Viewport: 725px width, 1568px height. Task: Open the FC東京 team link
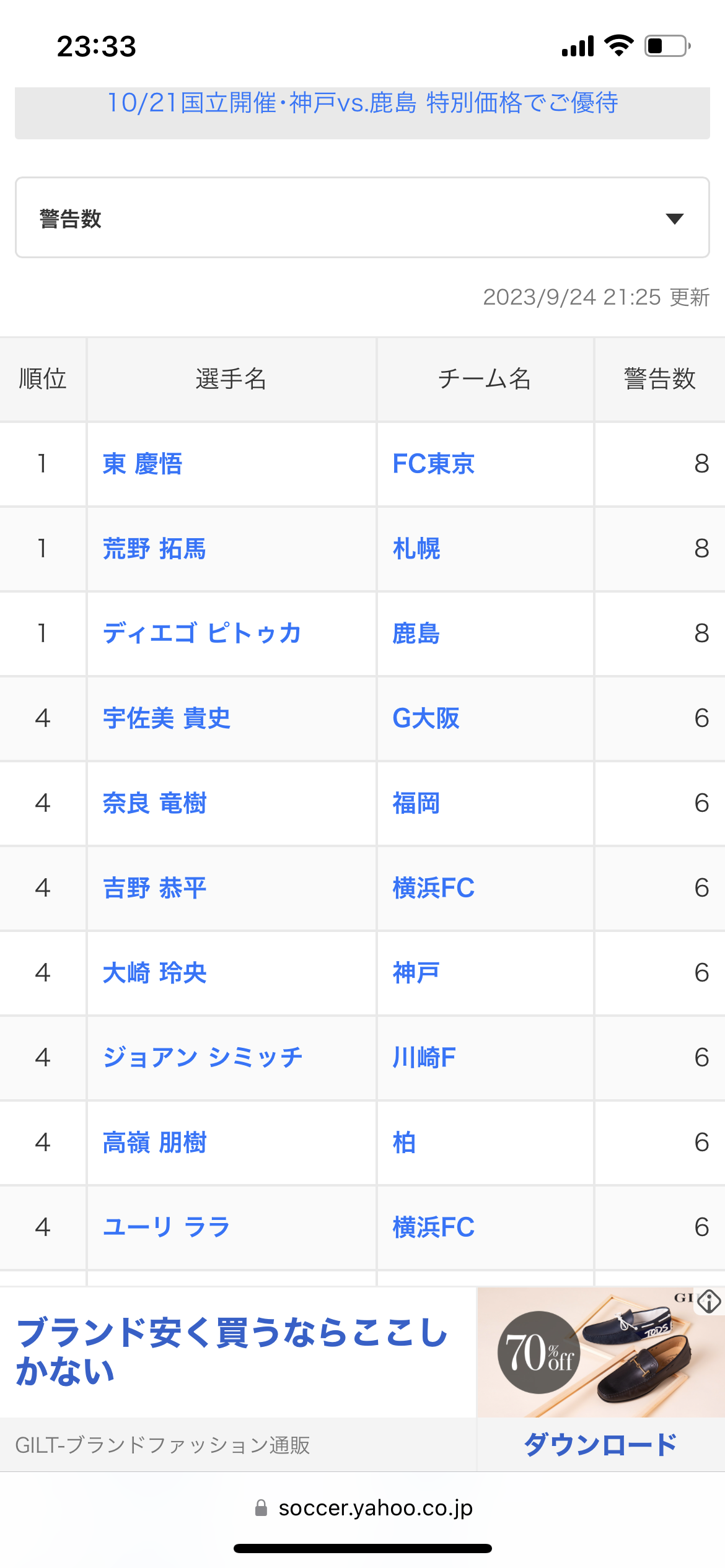coord(434,464)
